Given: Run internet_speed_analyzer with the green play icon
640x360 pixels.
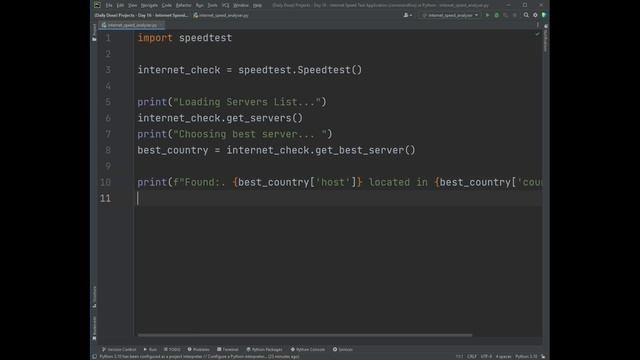Looking at the screenshot, I should point(487,15).
